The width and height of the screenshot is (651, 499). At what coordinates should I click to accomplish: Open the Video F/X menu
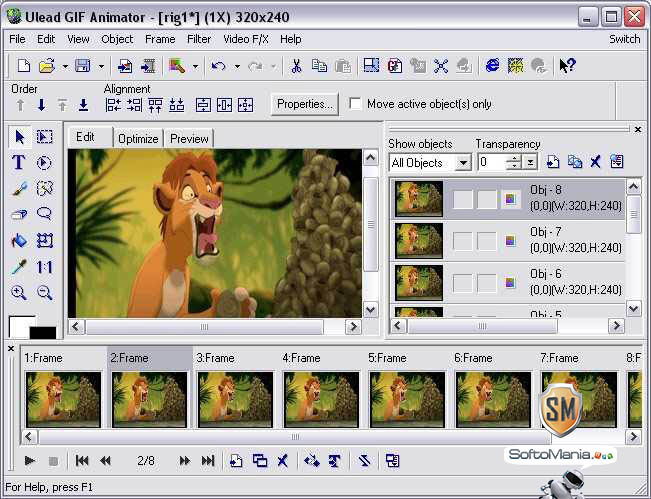click(246, 39)
